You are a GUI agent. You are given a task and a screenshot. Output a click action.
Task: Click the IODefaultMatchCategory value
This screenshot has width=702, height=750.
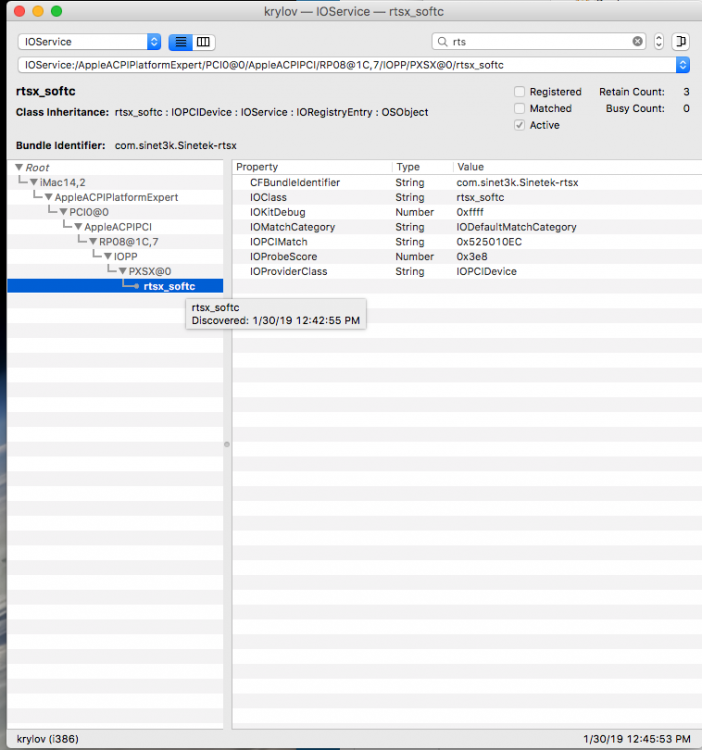click(516, 227)
